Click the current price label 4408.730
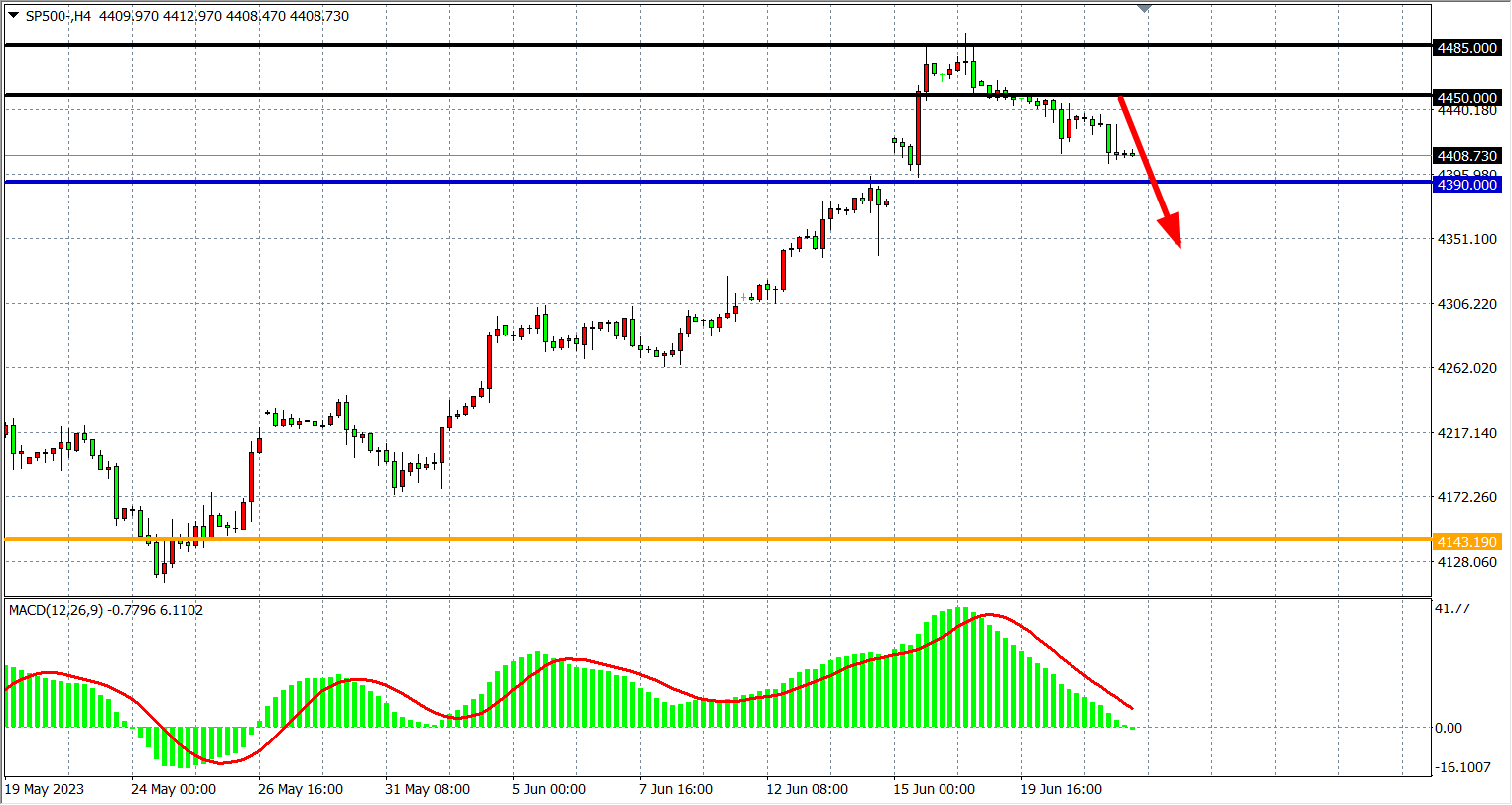The image size is (1512, 805). tap(1466, 156)
